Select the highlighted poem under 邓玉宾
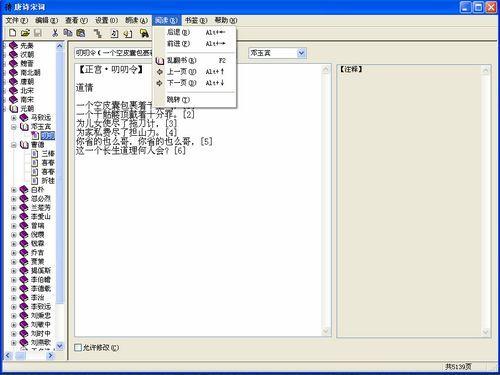Image resolution: width=500 pixels, height=375 pixels. coord(48,136)
